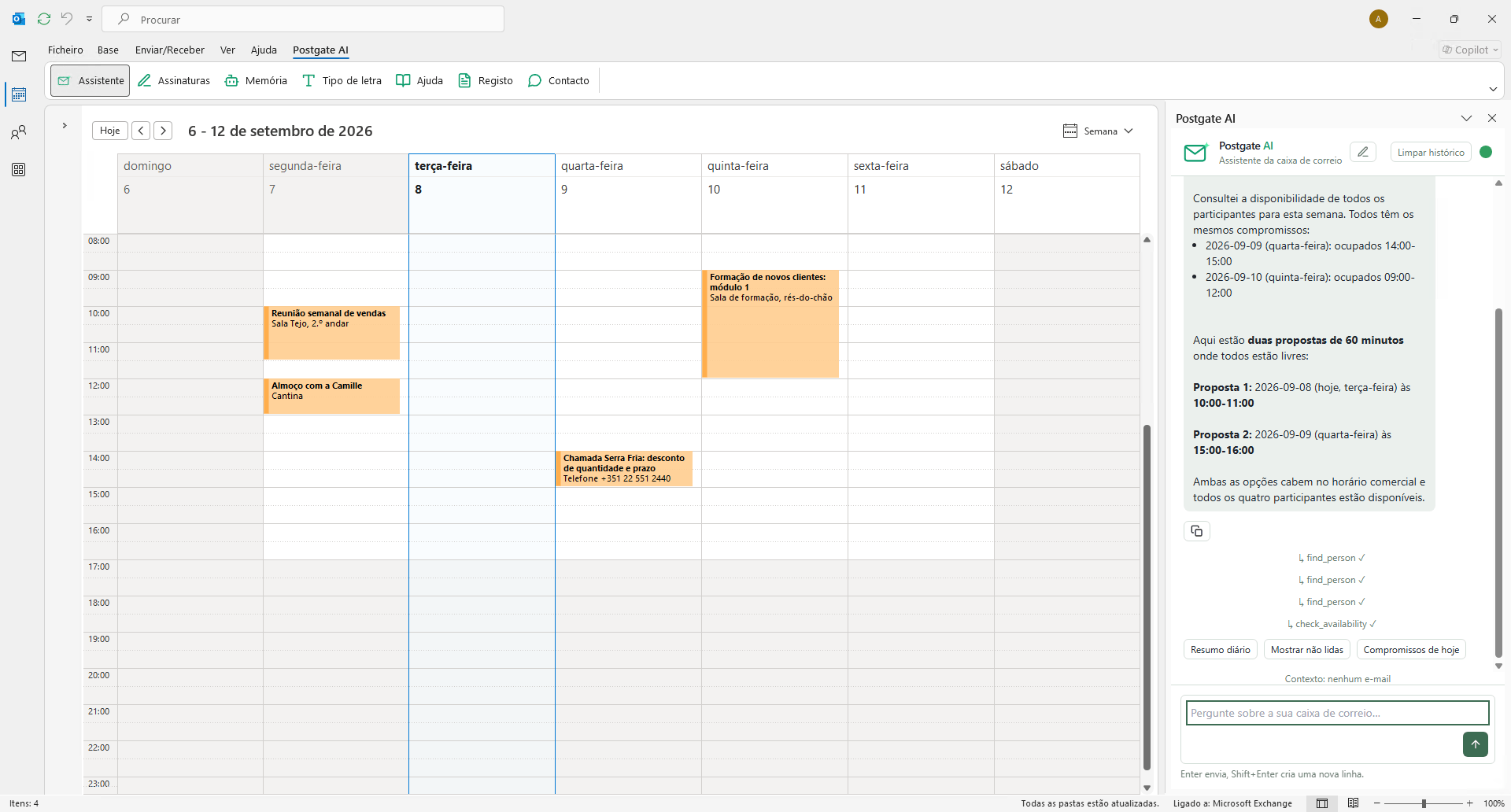Open the Semana view dropdown
This screenshot has width=1511, height=812.
pos(1098,131)
